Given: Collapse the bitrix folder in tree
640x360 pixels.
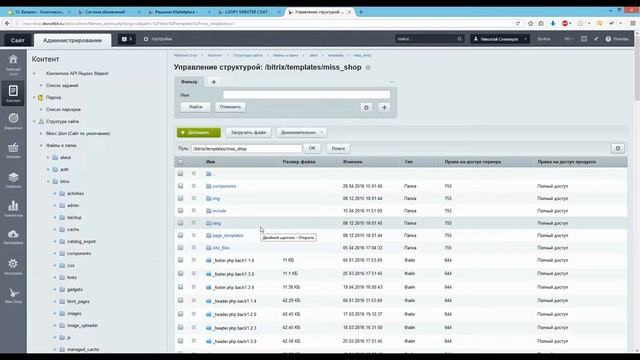Looking at the screenshot, I should 48,182.
